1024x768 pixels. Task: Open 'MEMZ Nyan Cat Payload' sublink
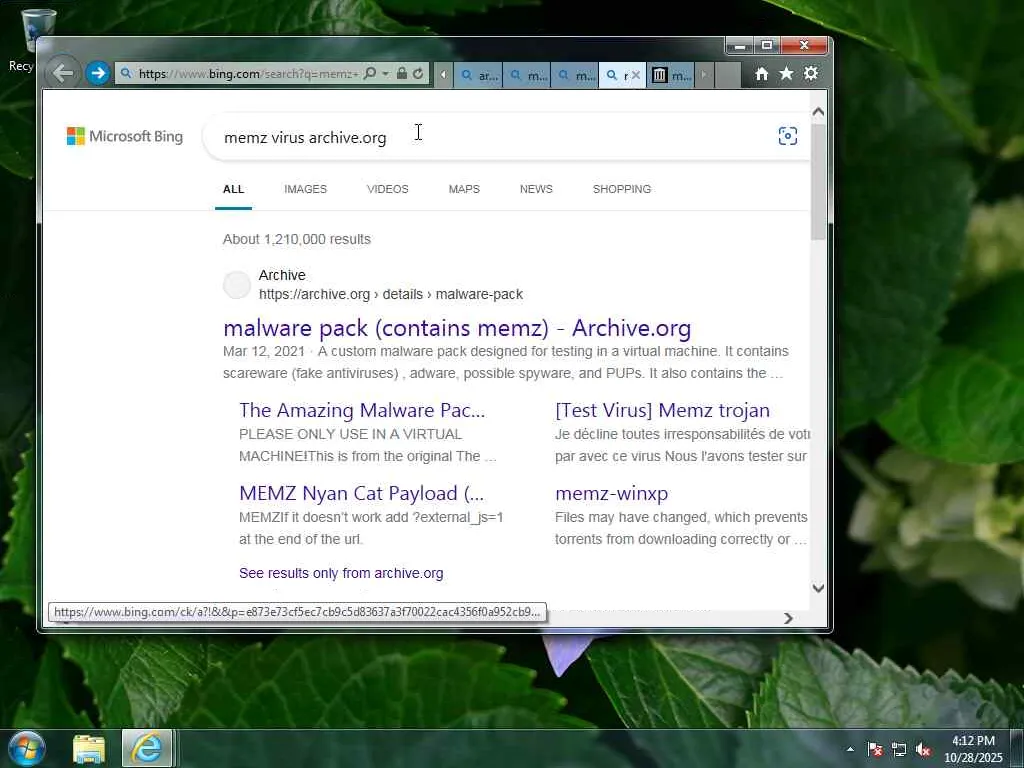[x=362, y=493]
